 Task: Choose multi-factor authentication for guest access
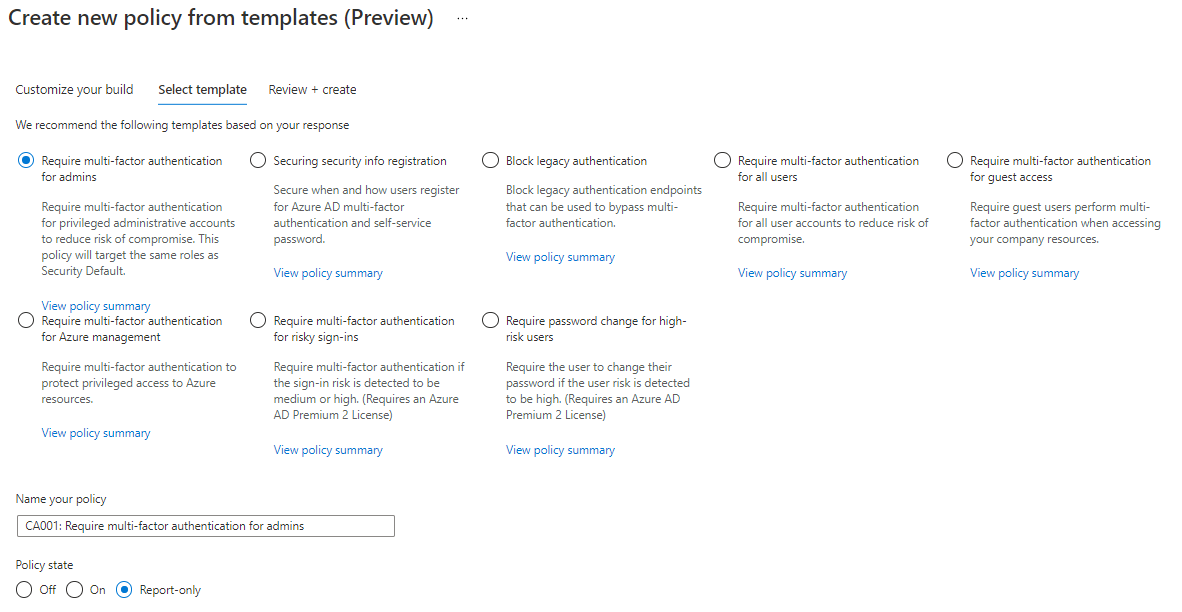click(x=955, y=161)
